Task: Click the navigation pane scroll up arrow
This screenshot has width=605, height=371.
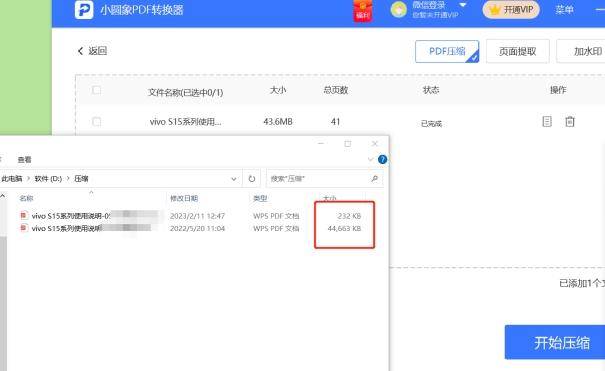Action: 3,196
